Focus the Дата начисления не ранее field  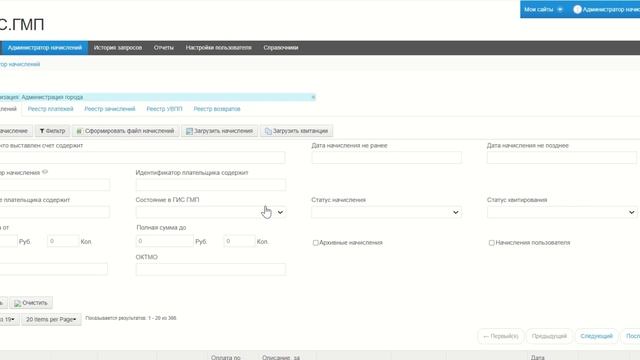(x=387, y=158)
